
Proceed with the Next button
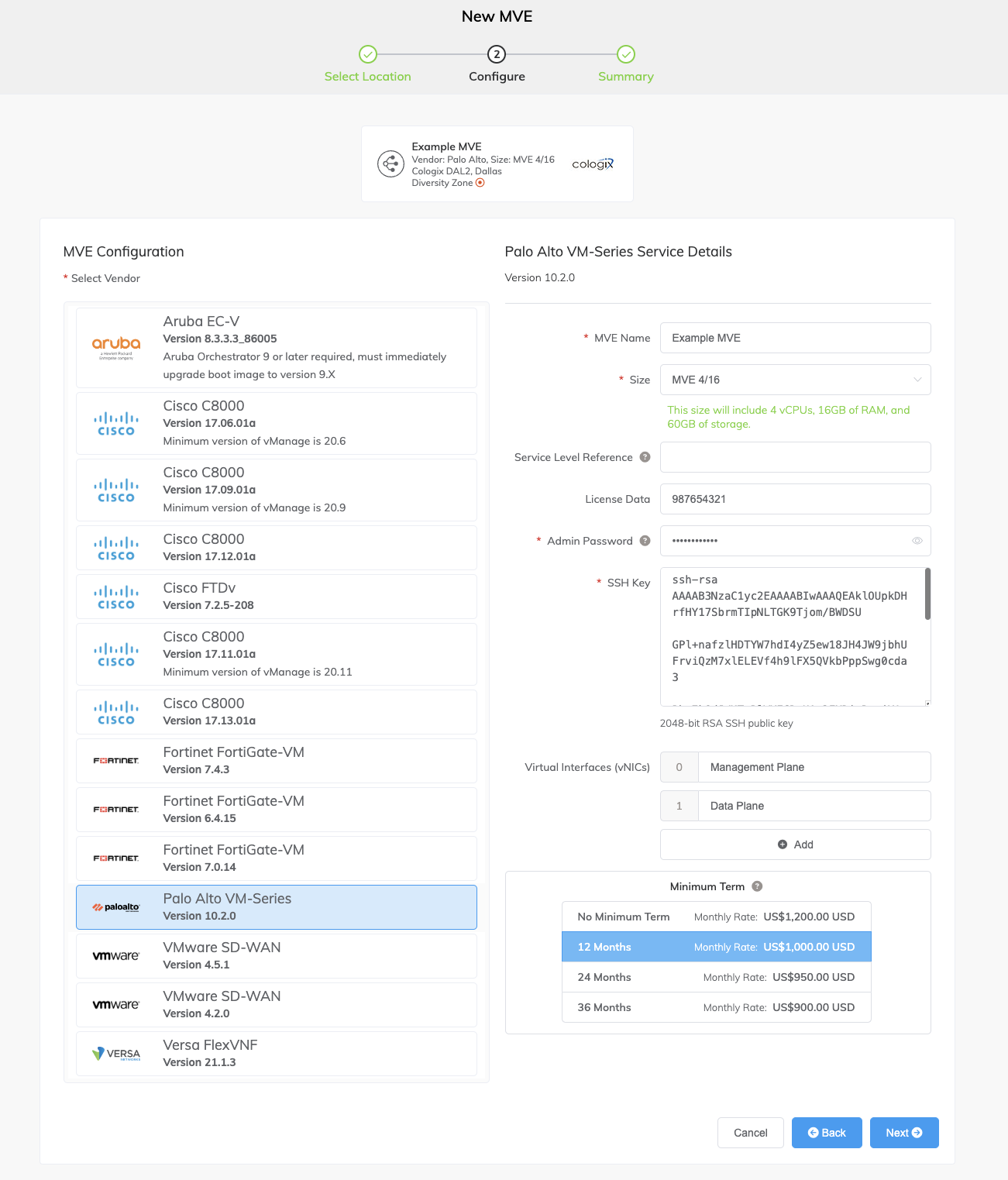coord(904,1133)
